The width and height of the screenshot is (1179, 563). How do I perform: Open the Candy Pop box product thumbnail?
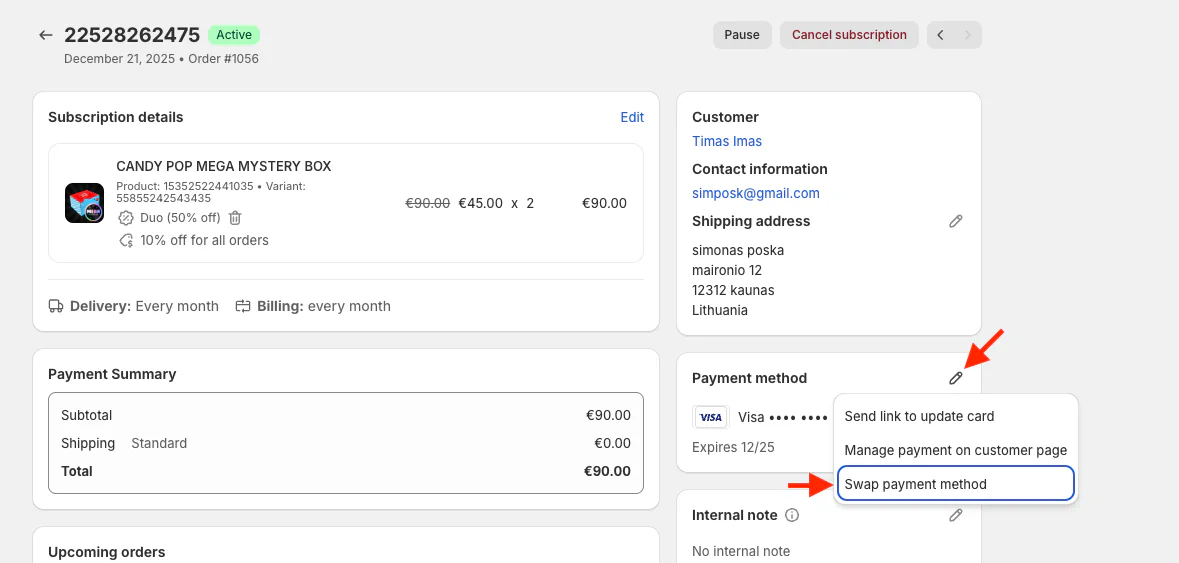pyautogui.click(x=84, y=203)
